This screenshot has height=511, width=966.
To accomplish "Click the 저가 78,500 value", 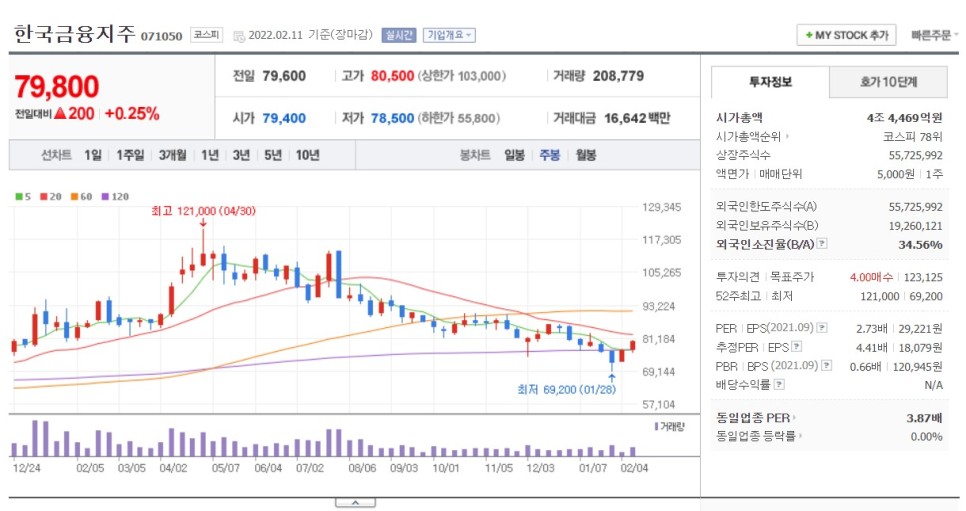I will pos(392,118).
